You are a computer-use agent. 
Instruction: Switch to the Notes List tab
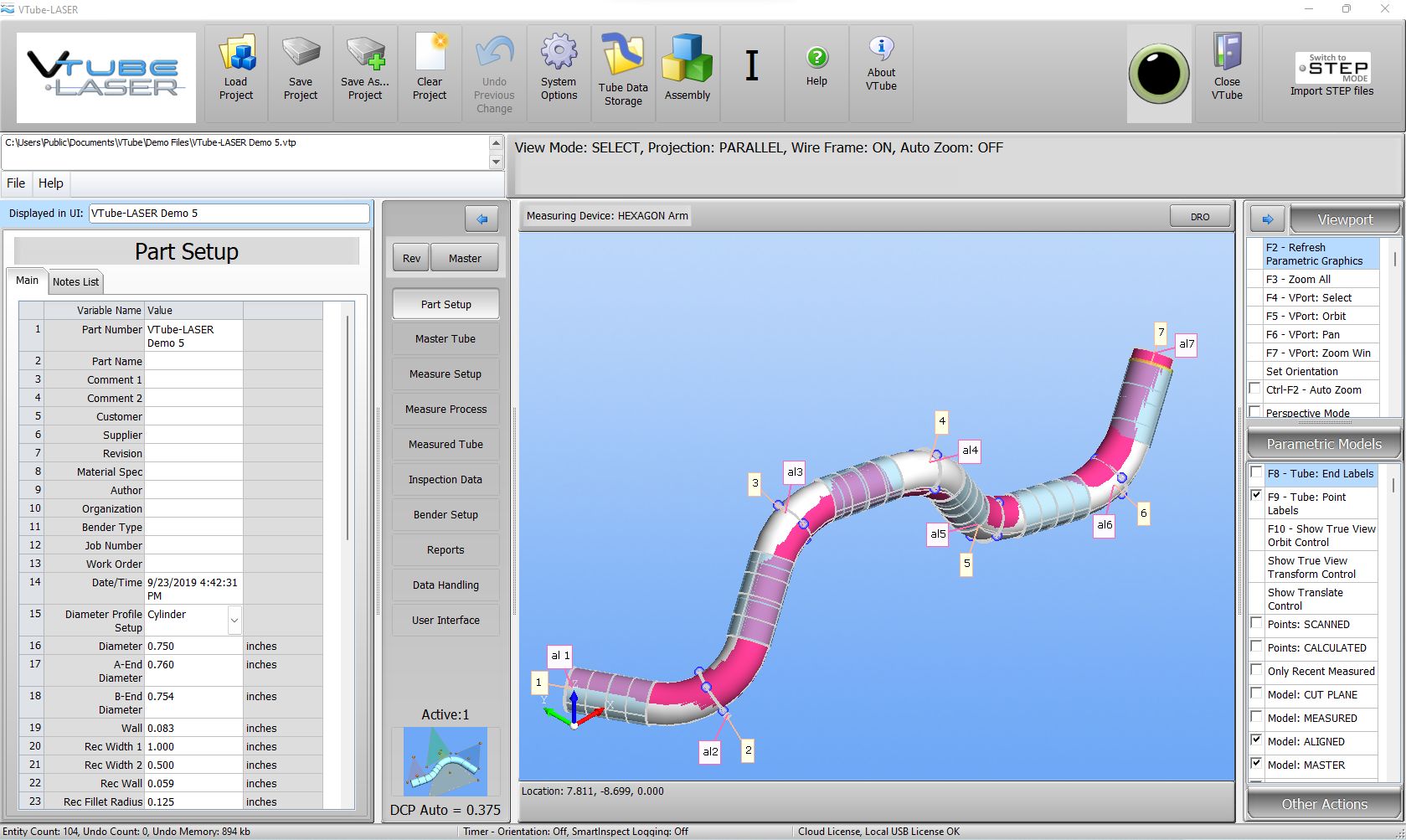tap(75, 282)
